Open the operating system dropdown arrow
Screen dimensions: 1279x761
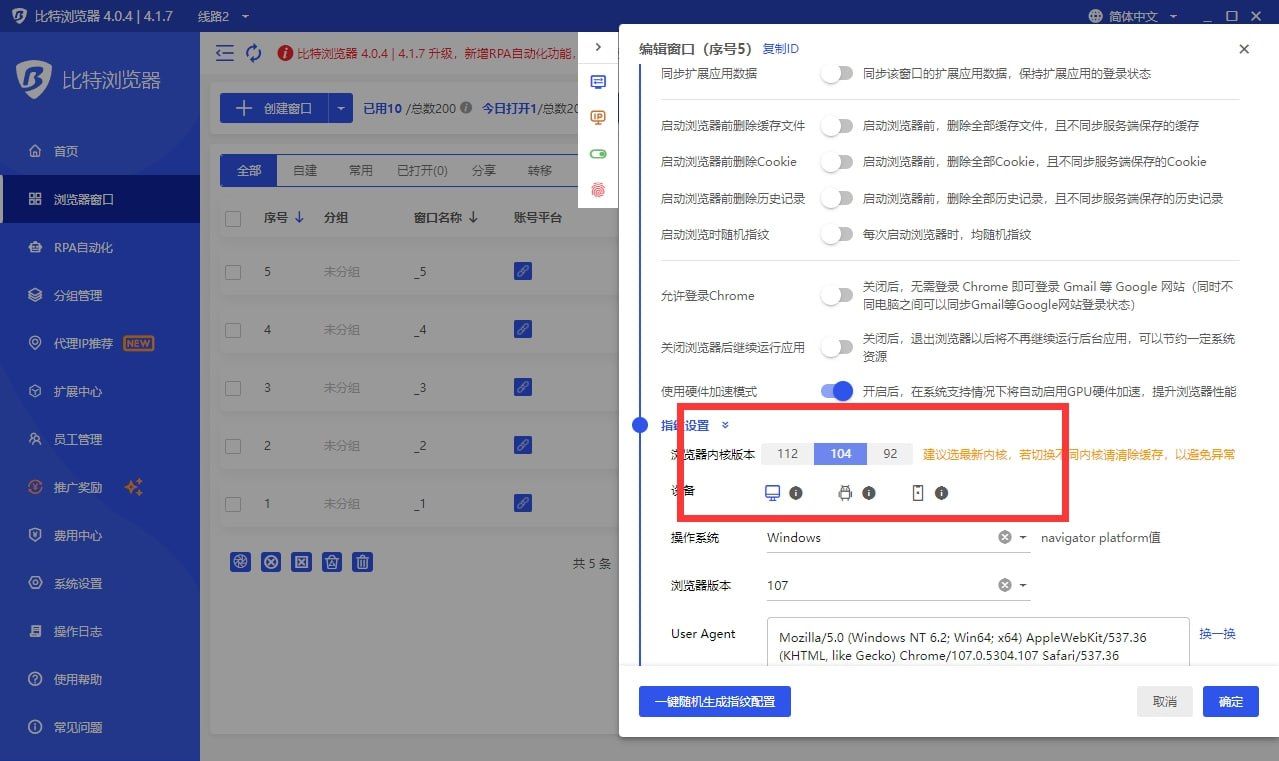tap(1023, 538)
